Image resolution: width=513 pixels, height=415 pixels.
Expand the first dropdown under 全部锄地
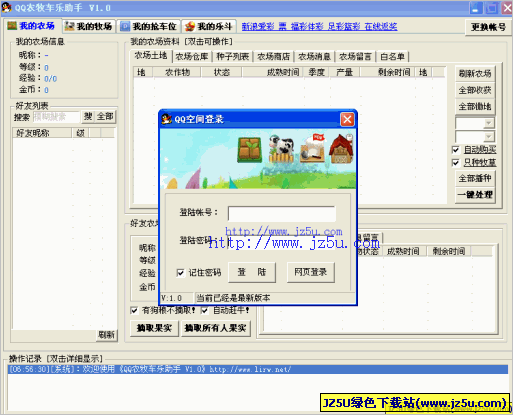coord(488,123)
